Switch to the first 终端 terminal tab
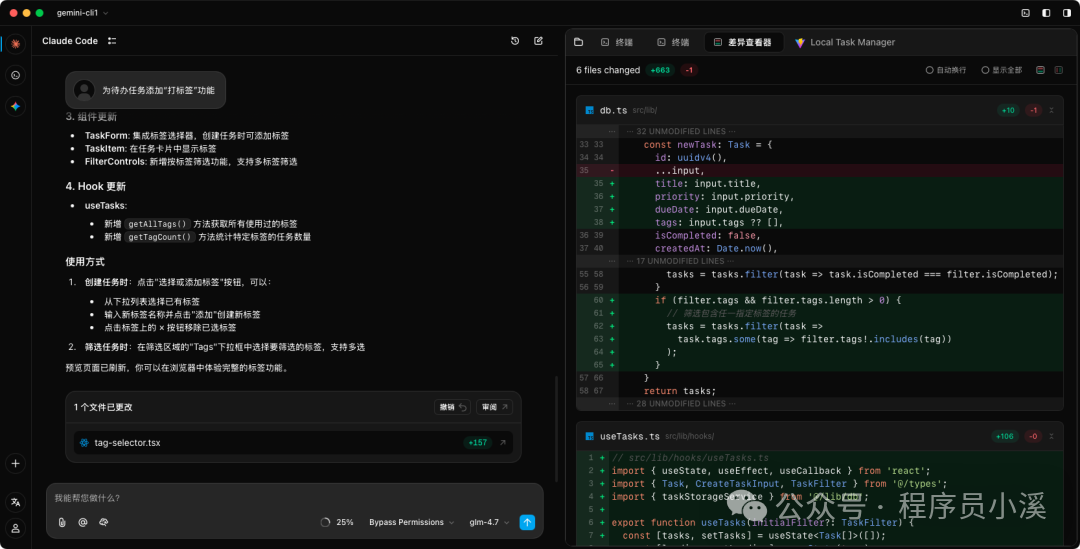 [617, 42]
